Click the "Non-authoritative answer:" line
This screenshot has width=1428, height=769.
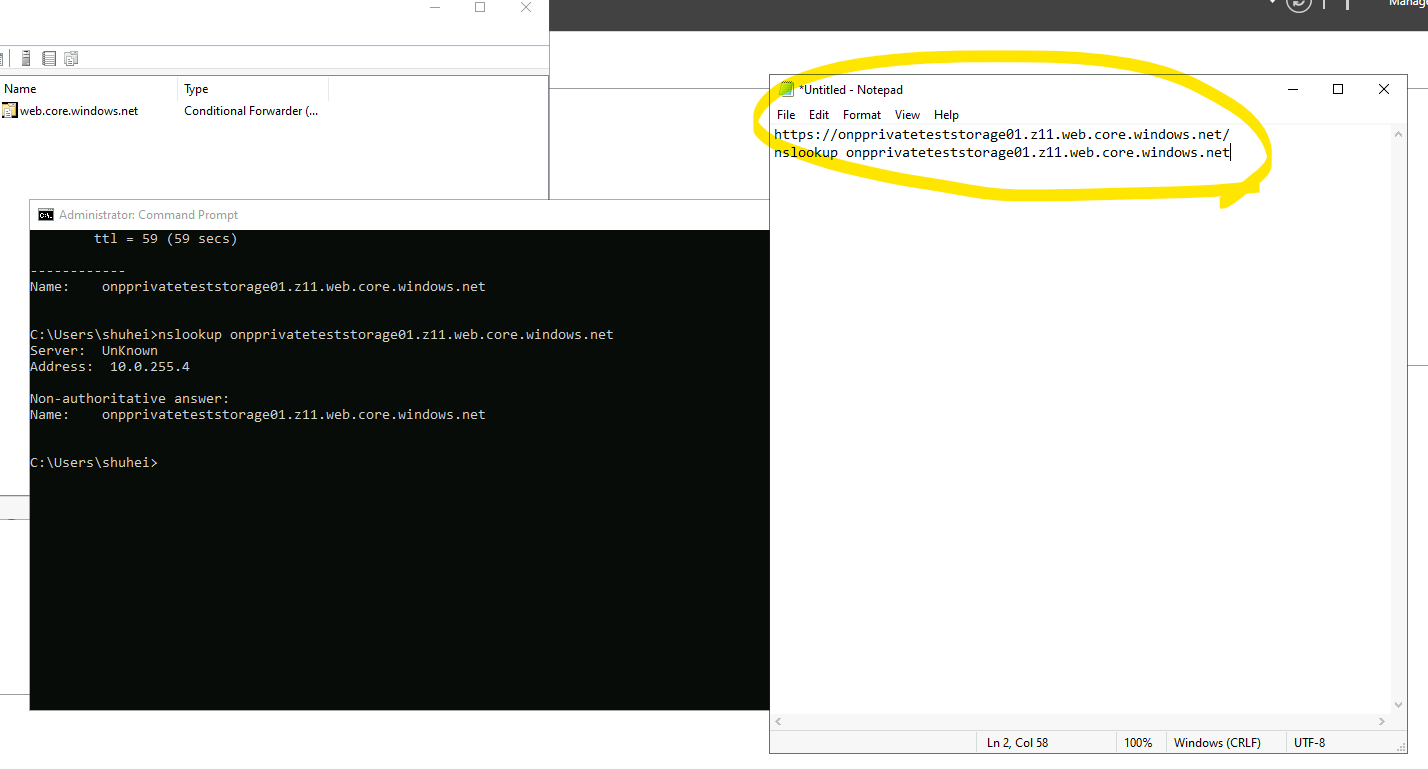130,399
